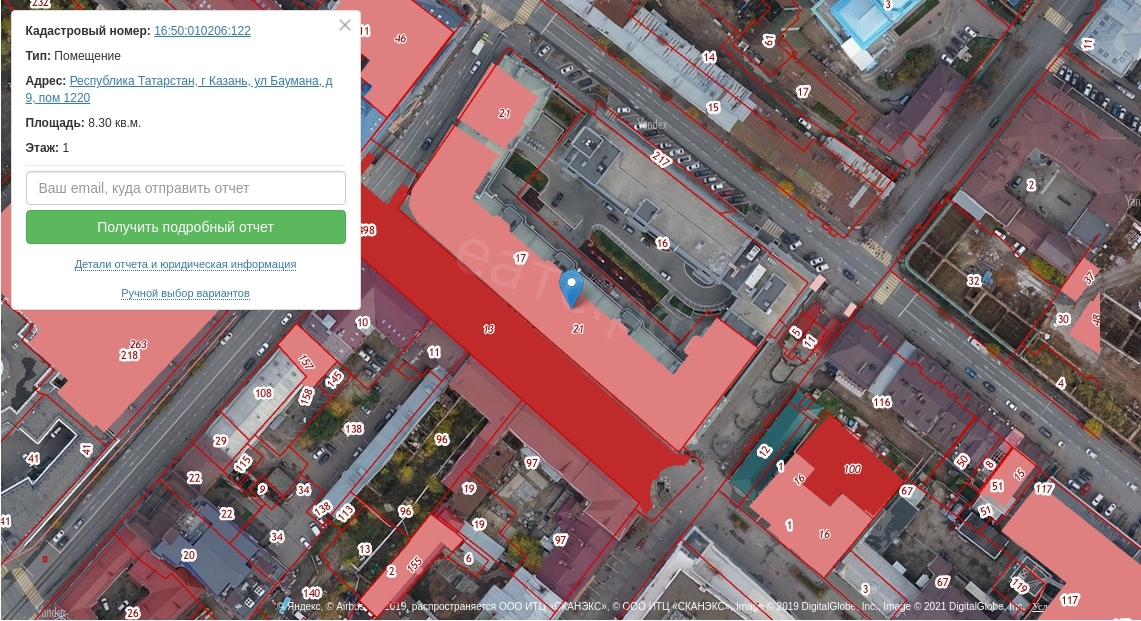This screenshot has width=1141, height=621.
Task: Click the blue map location pin
Action: (x=571, y=287)
